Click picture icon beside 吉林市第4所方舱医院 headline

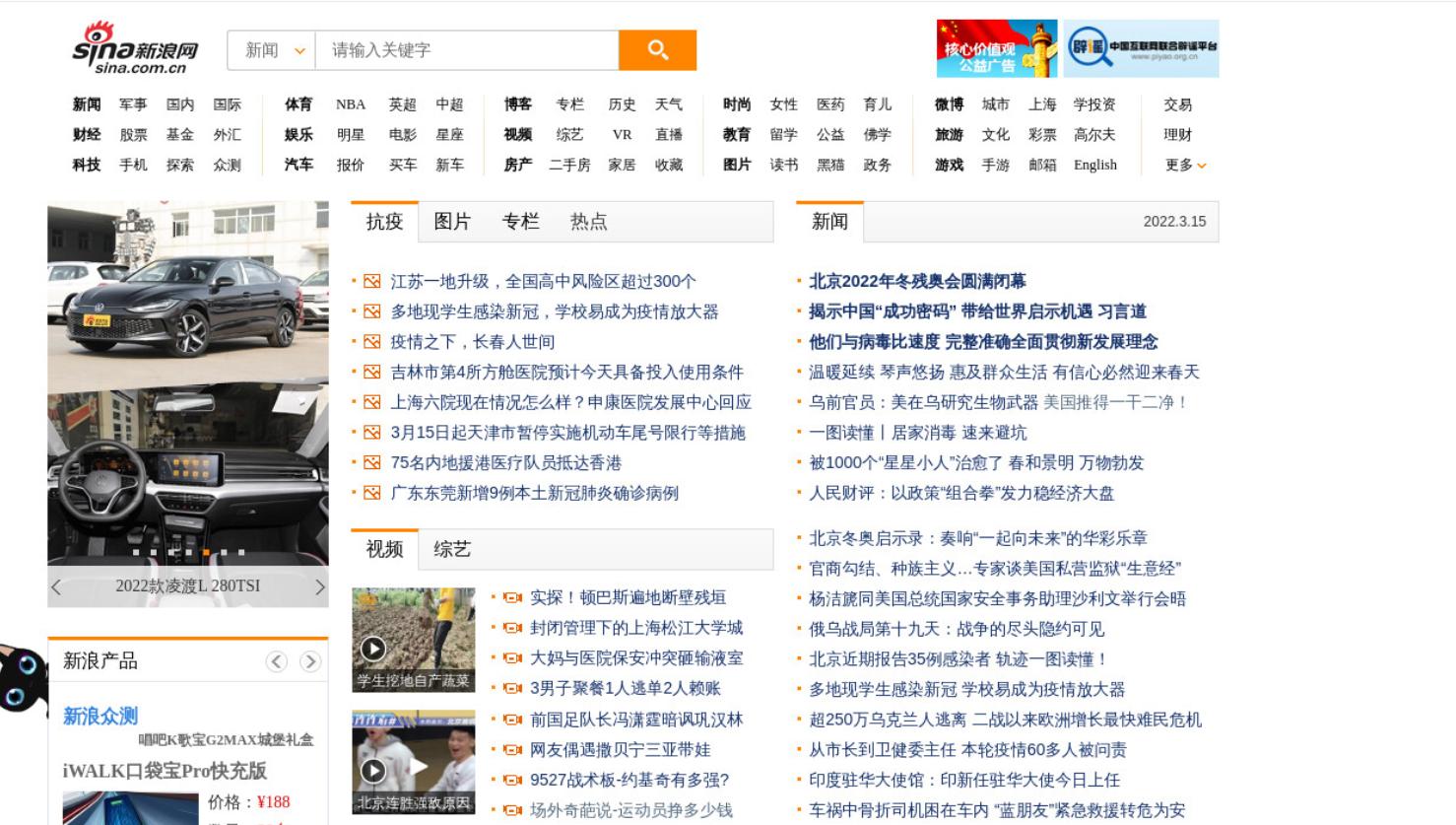coord(371,373)
